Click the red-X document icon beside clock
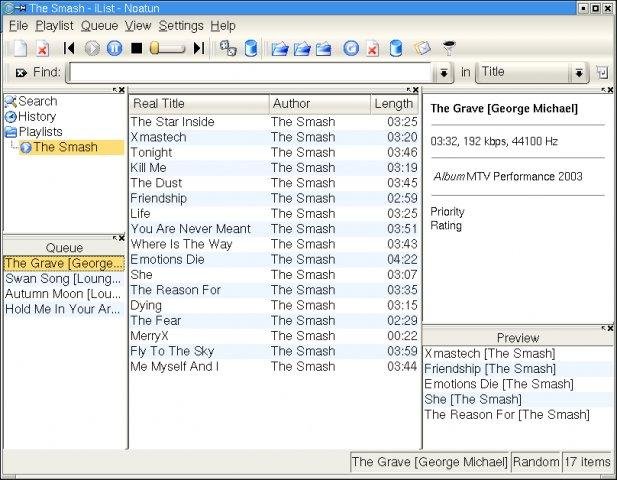Viewport: 617px width, 480px height. [x=373, y=48]
